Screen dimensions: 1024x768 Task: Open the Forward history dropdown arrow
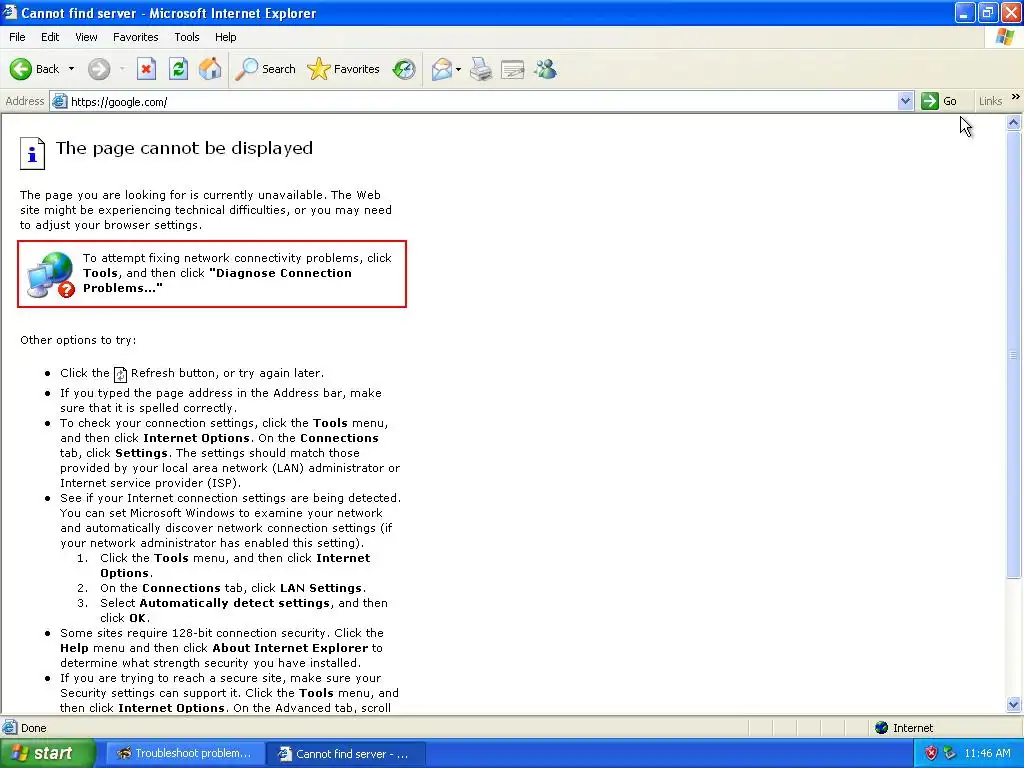(x=123, y=69)
